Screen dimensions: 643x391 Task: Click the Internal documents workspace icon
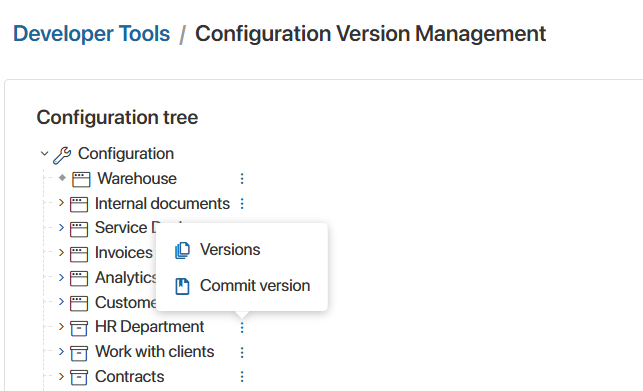point(79,204)
